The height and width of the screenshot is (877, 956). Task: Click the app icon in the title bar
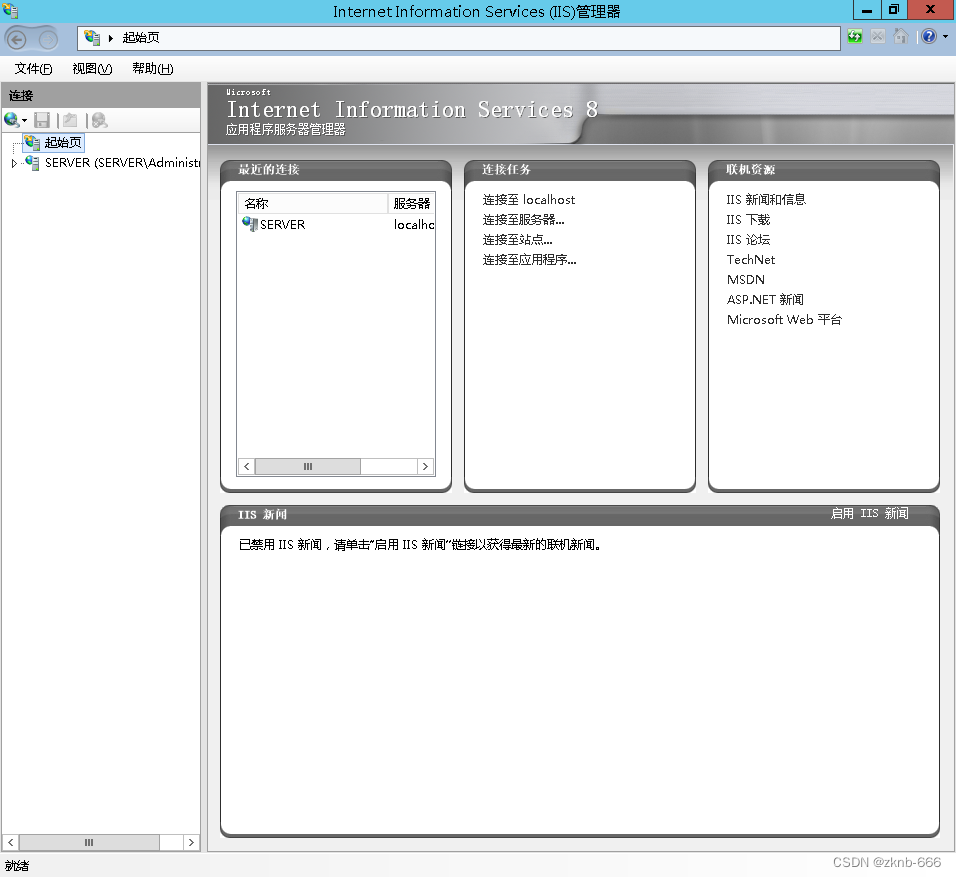tap(10, 10)
